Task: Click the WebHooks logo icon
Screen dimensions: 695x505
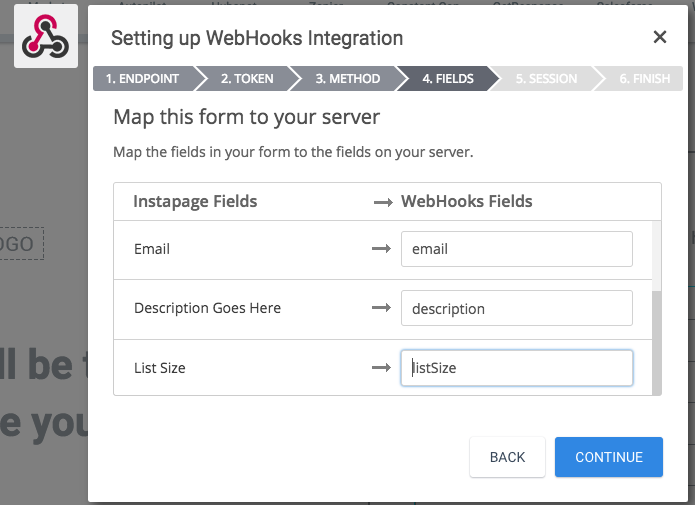Action: [46, 36]
